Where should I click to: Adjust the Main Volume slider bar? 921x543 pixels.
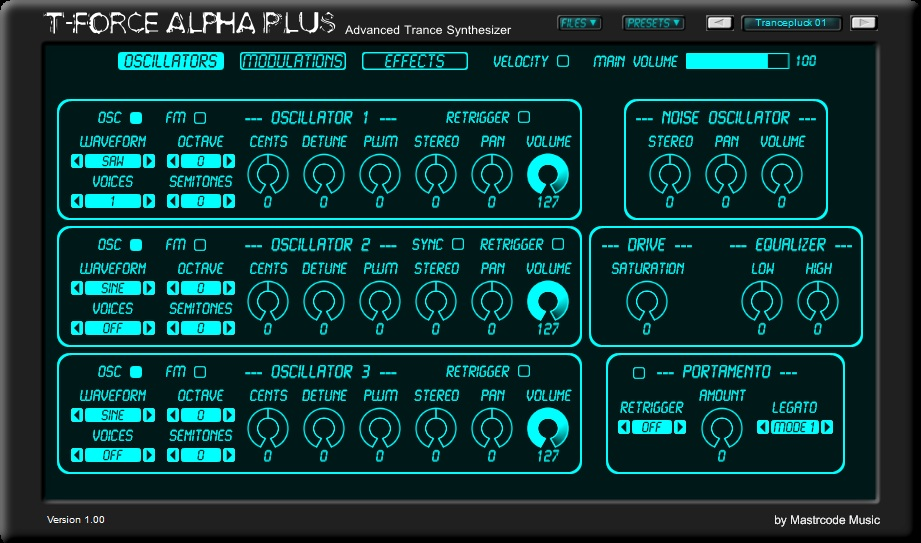point(737,61)
